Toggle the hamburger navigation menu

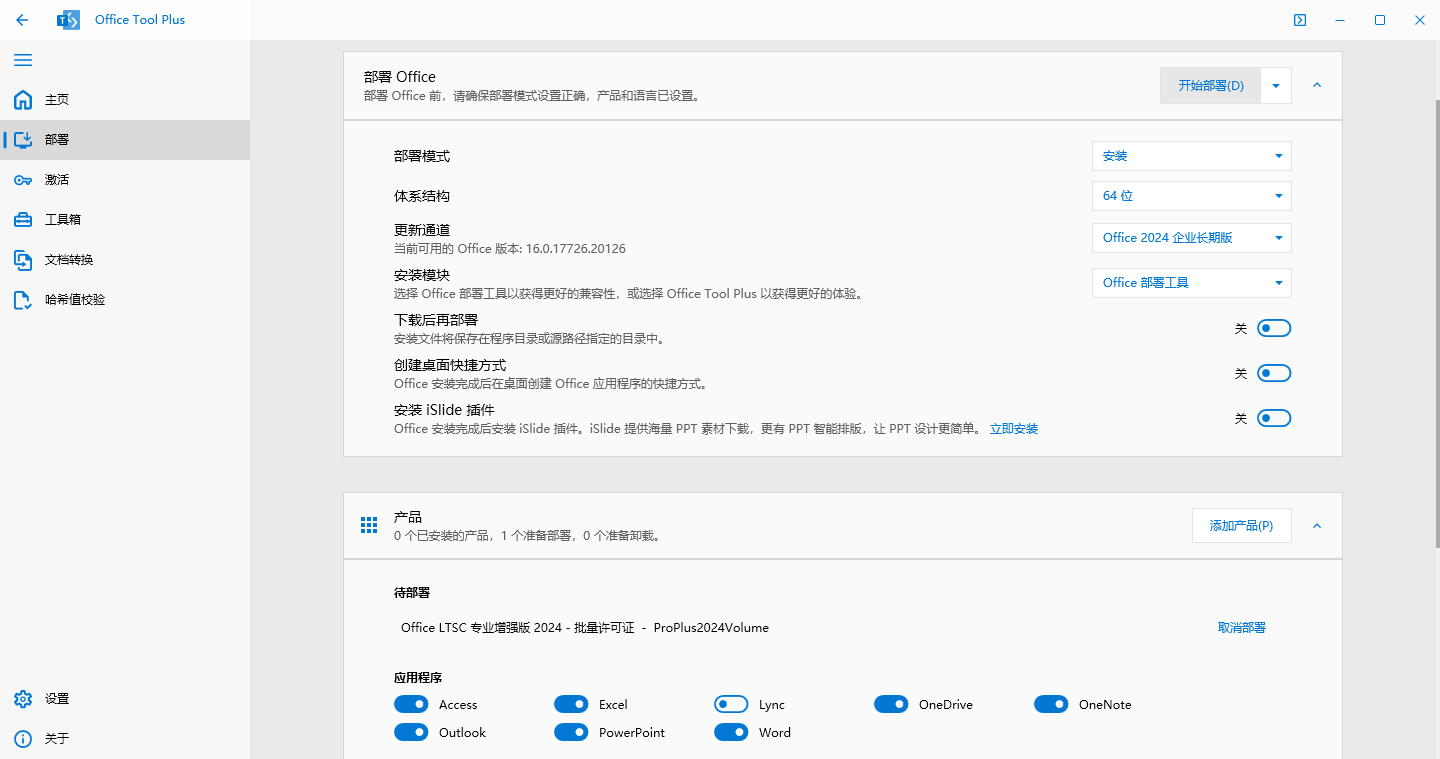pyautogui.click(x=23, y=60)
